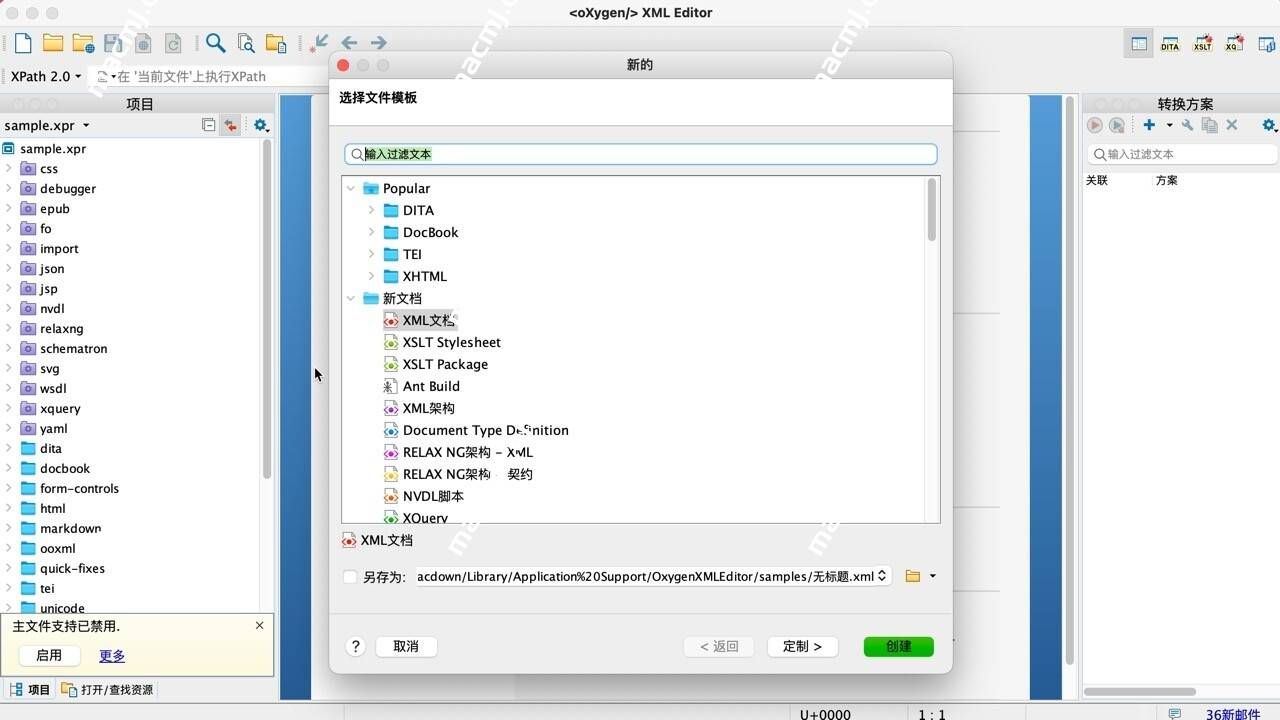1280x720 pixels.
Task: Click the Forward navigation arrow
Action: click(x=378, y=43)
